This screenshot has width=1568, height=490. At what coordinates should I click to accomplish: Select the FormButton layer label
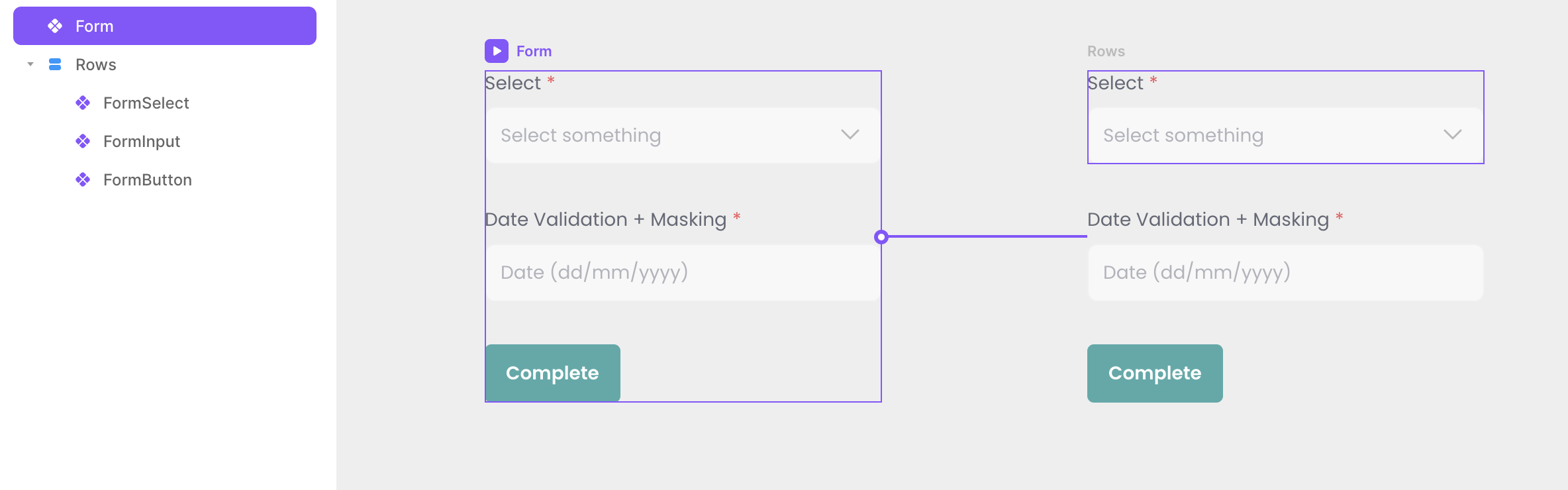(x=148, y=179)
